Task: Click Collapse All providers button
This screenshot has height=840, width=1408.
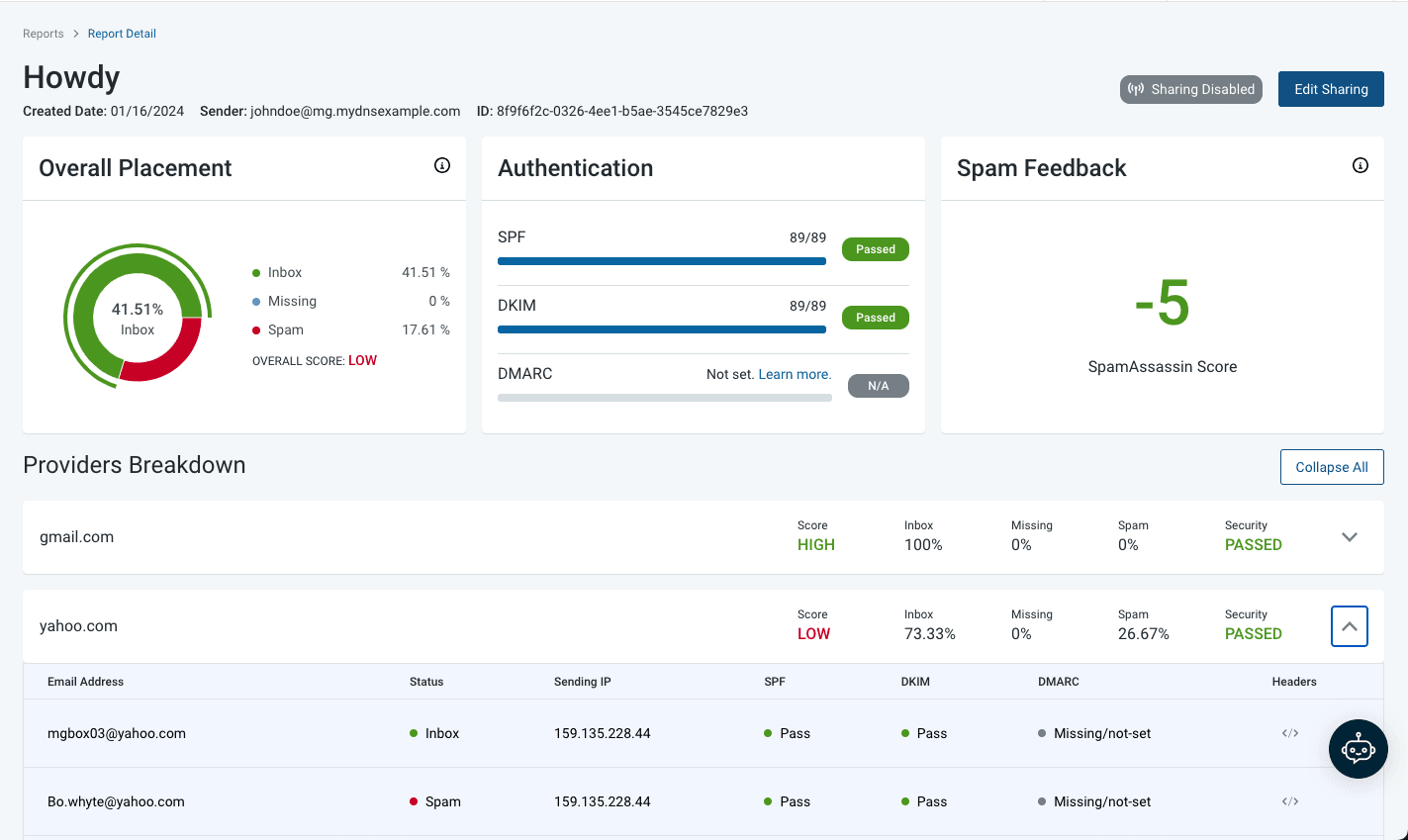Action: [1331, 467]
